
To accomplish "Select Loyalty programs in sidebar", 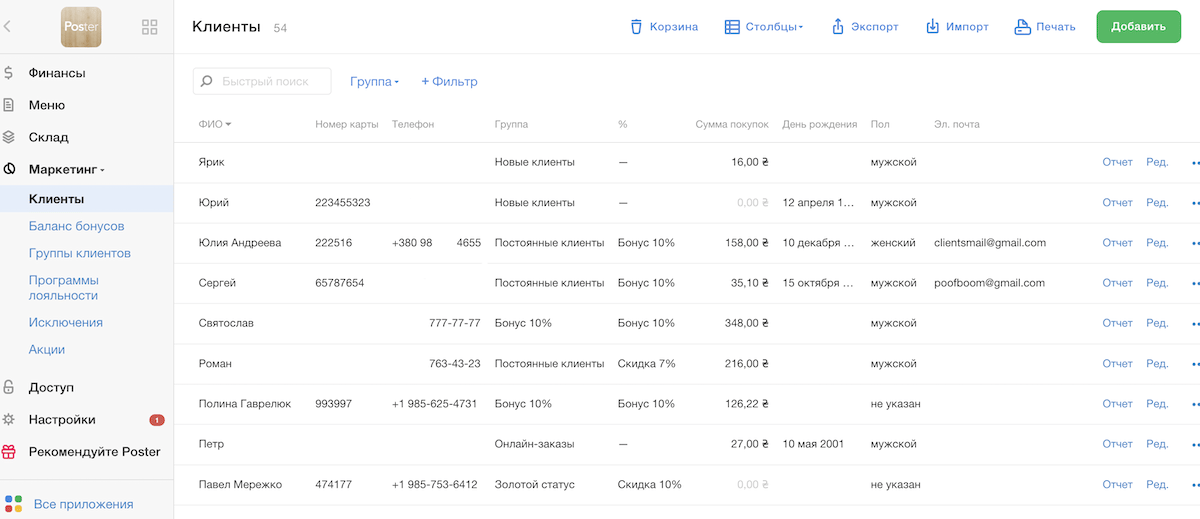I will (64, 288).
